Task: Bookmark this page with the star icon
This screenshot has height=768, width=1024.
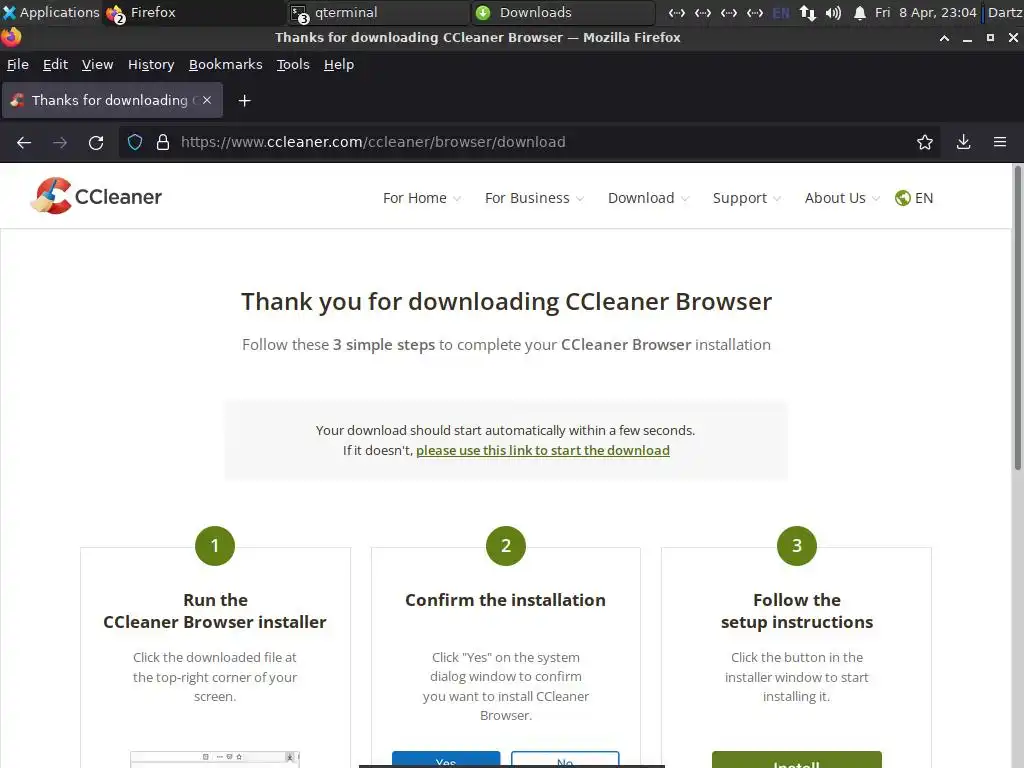Action: [x=925, y=142]
